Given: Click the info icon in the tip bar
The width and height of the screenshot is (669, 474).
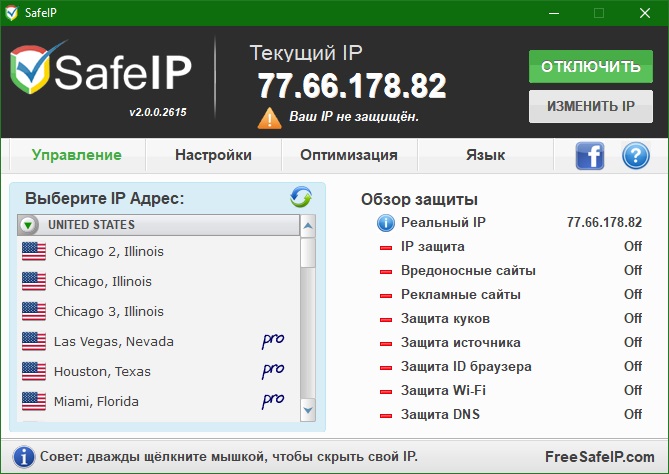Looking at the screenshot, I should 24,457.
